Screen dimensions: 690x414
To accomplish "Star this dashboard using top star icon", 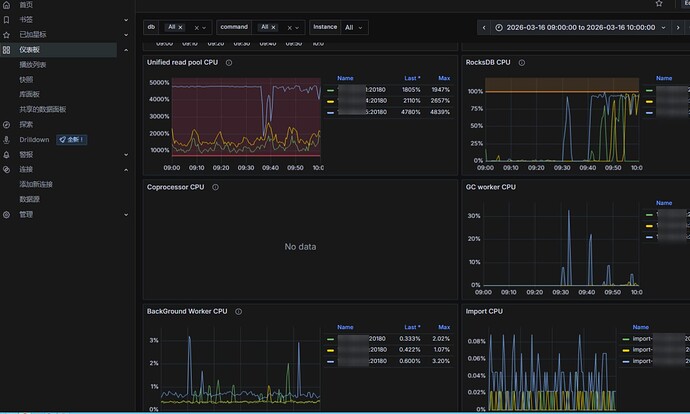I will (659, 4).
